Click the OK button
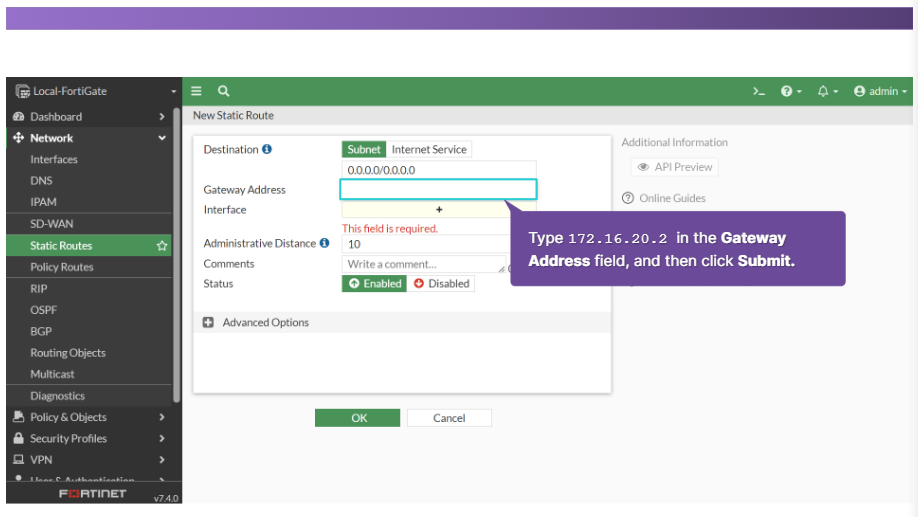The width and height of the screenshot is (918, 517). [x=357, y=418]
